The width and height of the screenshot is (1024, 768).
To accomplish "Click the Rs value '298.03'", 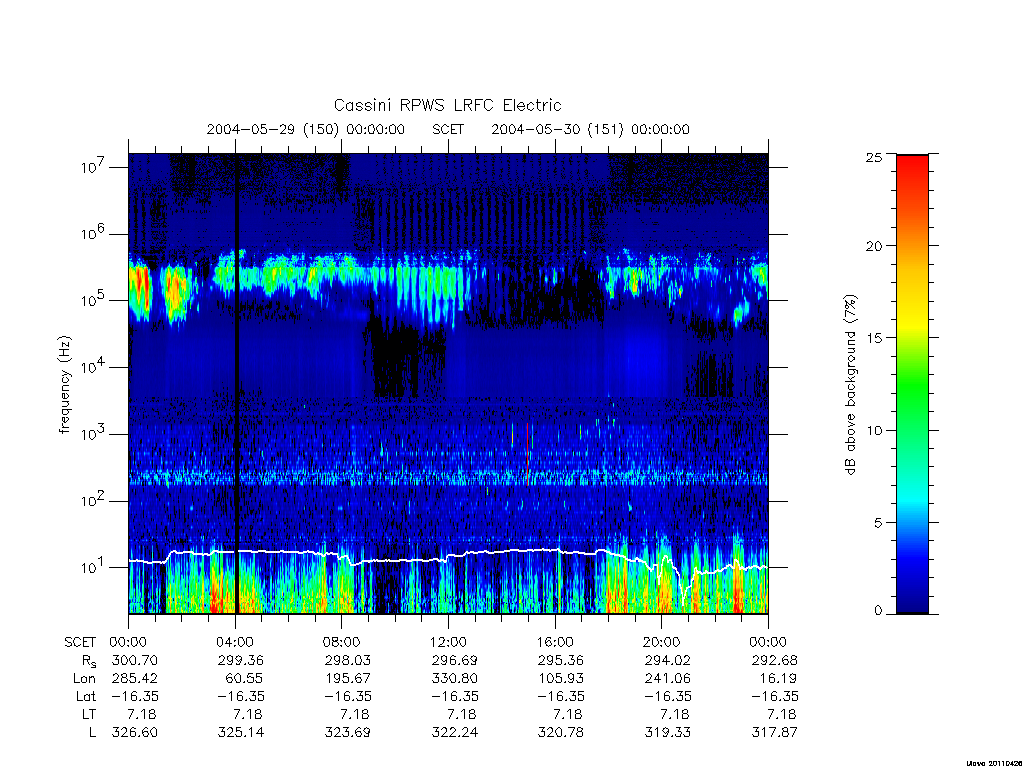I will pos(348,660).
